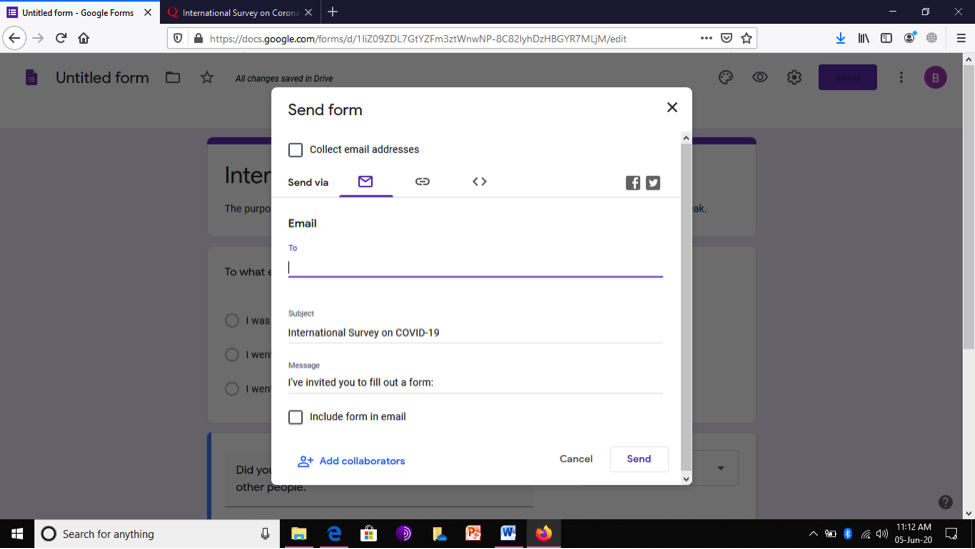Viewport: 975px width, 549px height.
Task: Select the second radio option 'I wen'
Action: click(232, 354)
